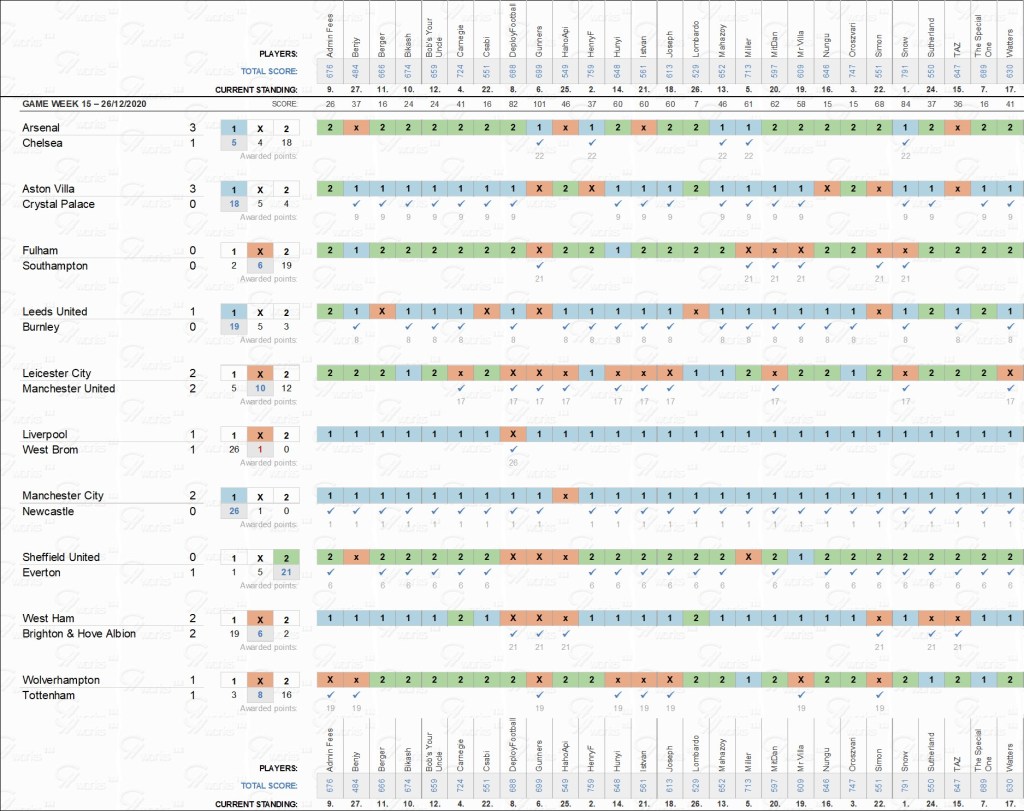Select the highlighted 2 outcome for Sheffield United–Everton
This screenshot has height=811, width=1024.
(x=286, y=558)
